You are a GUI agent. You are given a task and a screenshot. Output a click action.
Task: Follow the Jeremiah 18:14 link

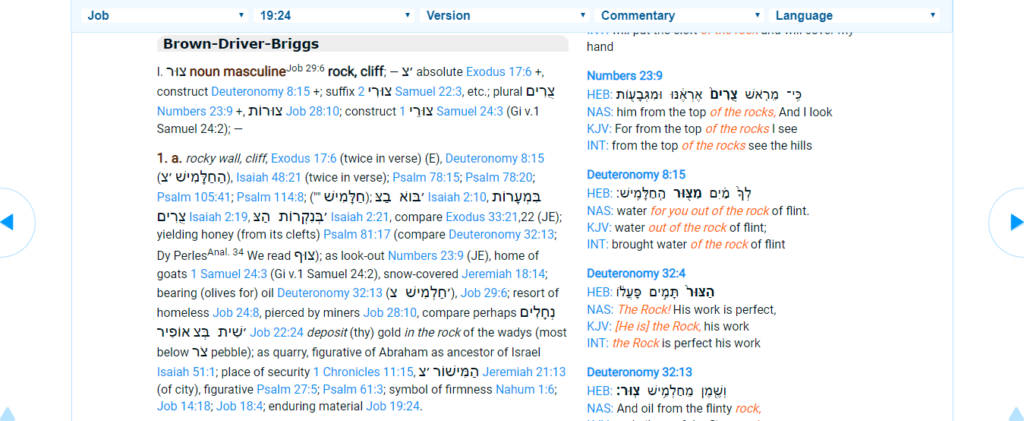click(504, 275)
